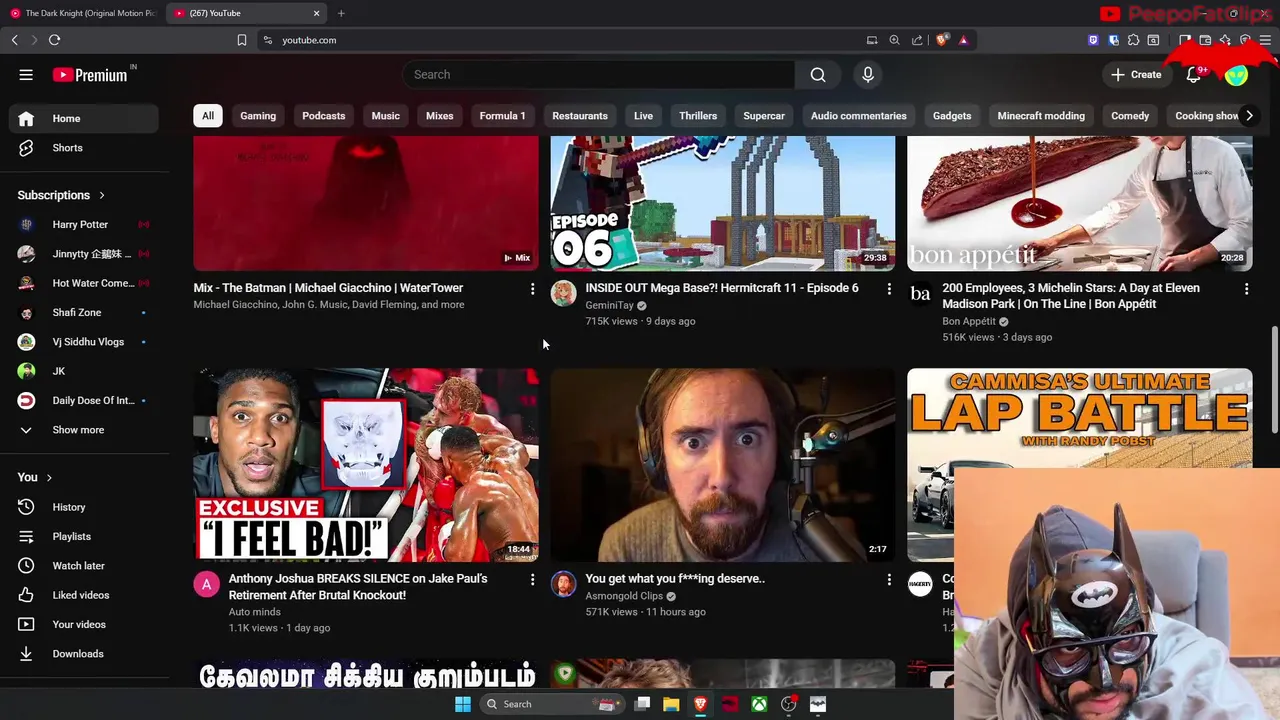Open options menu for Anthony Joshua video

point(532,580)
